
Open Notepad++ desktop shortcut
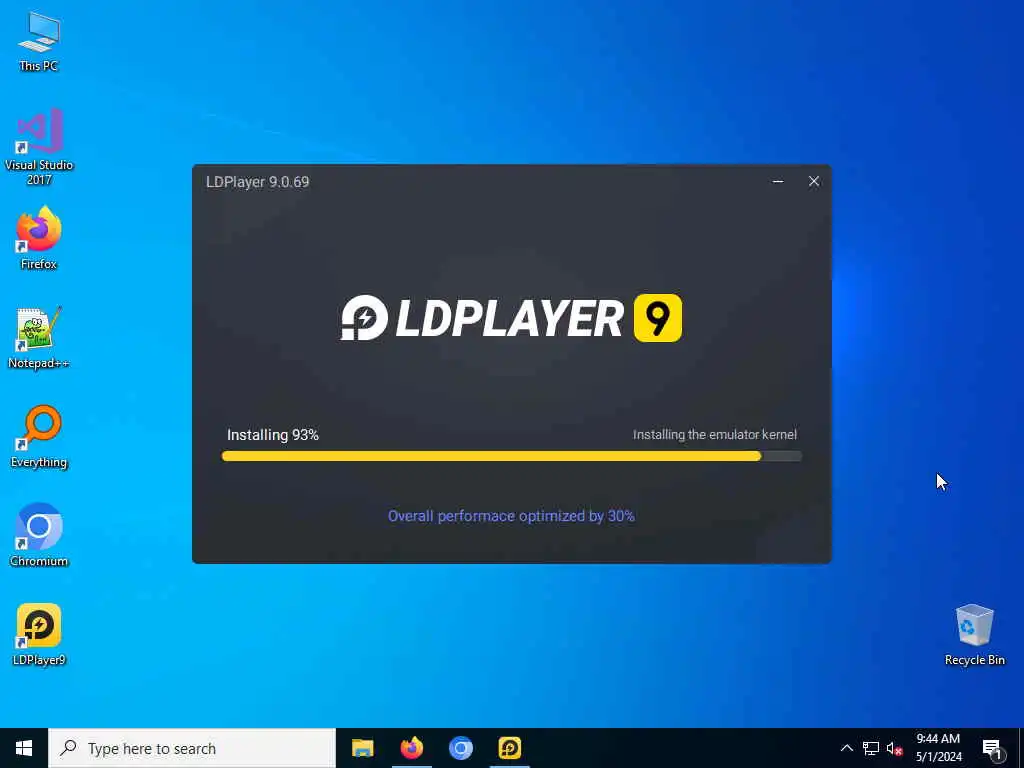pyautogui.click(x=39, y=338)
